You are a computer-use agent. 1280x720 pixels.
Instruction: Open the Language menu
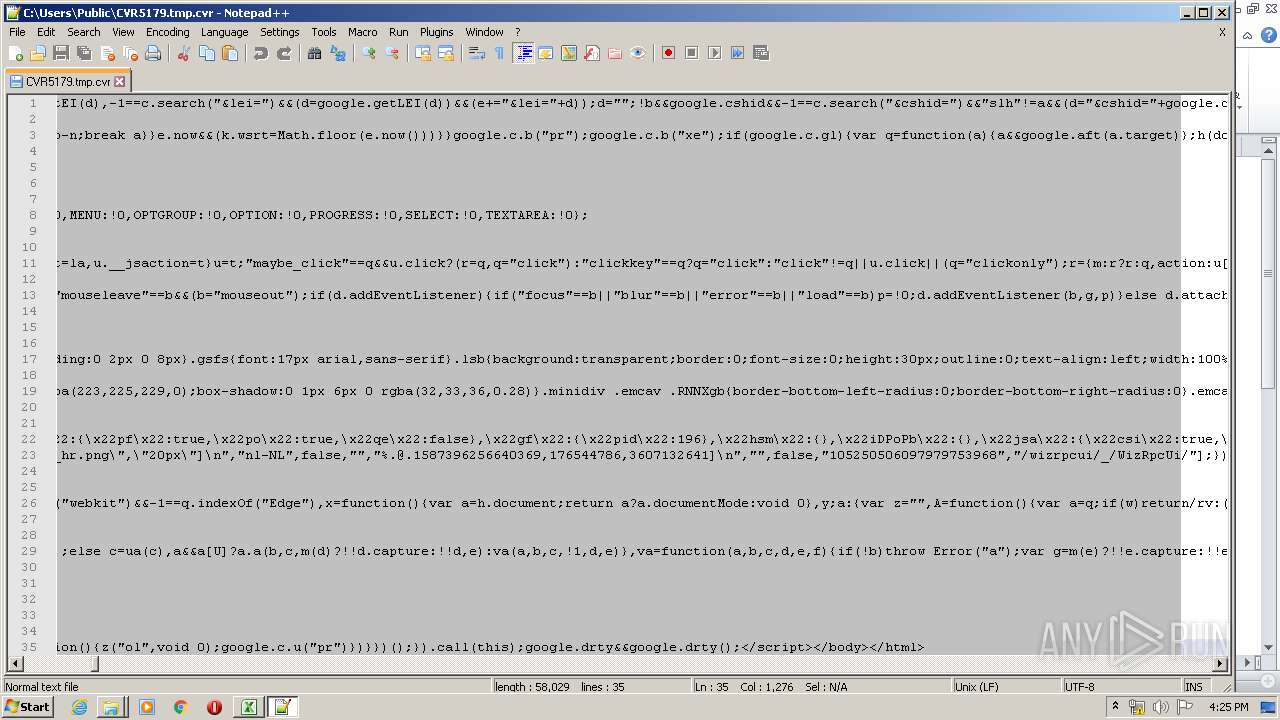point(224,32)
